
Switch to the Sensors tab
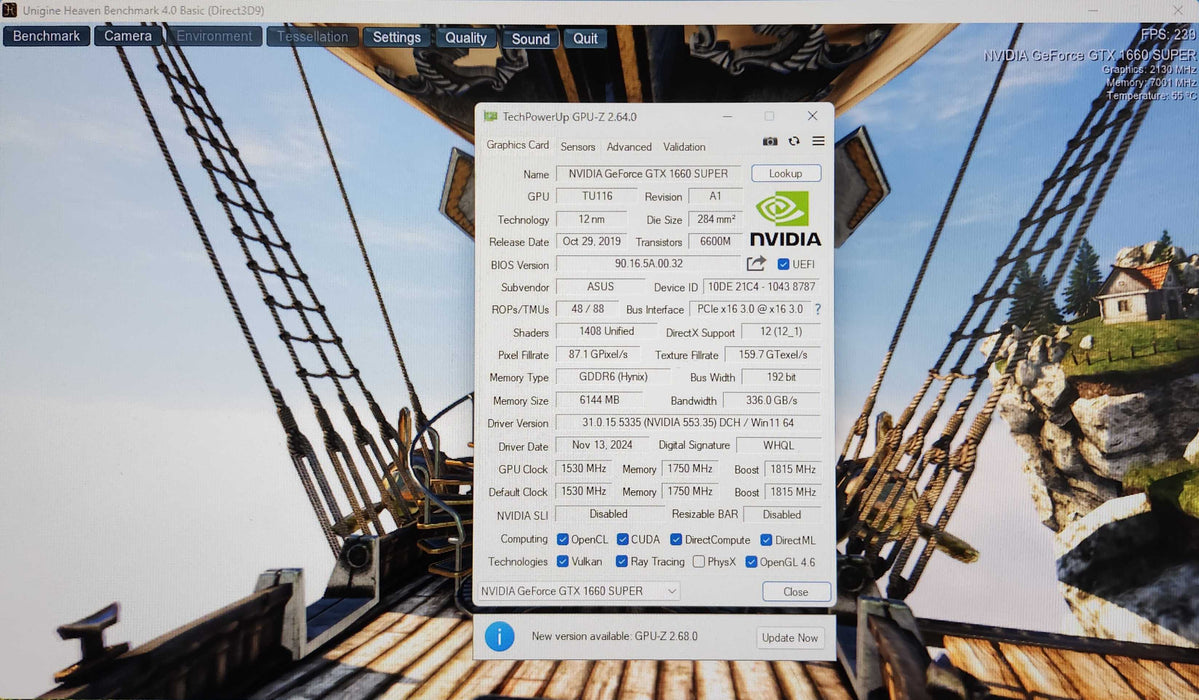click(578, 147)
